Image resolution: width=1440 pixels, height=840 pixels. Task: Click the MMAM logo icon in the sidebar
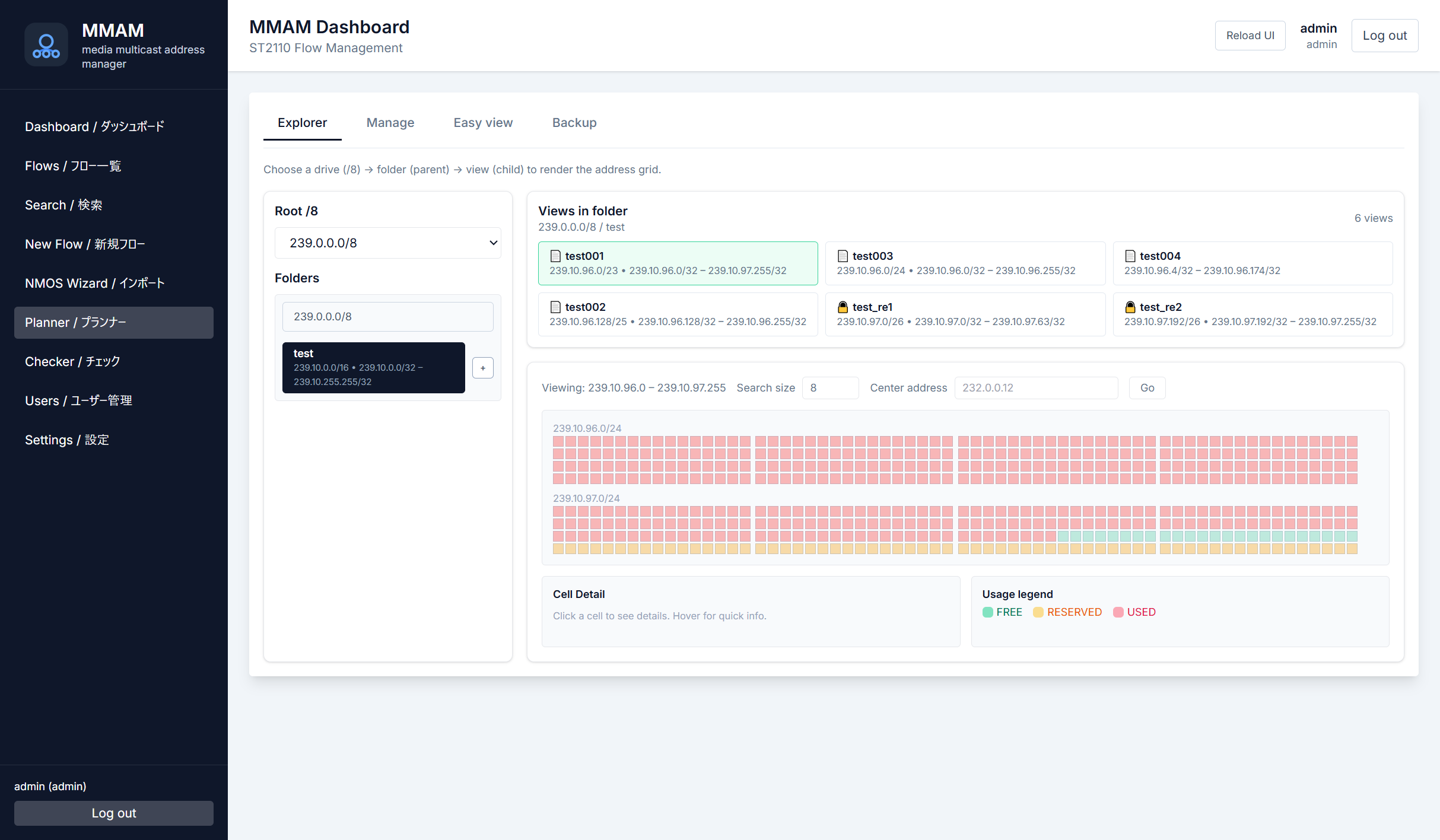click(x=46, y=44)
